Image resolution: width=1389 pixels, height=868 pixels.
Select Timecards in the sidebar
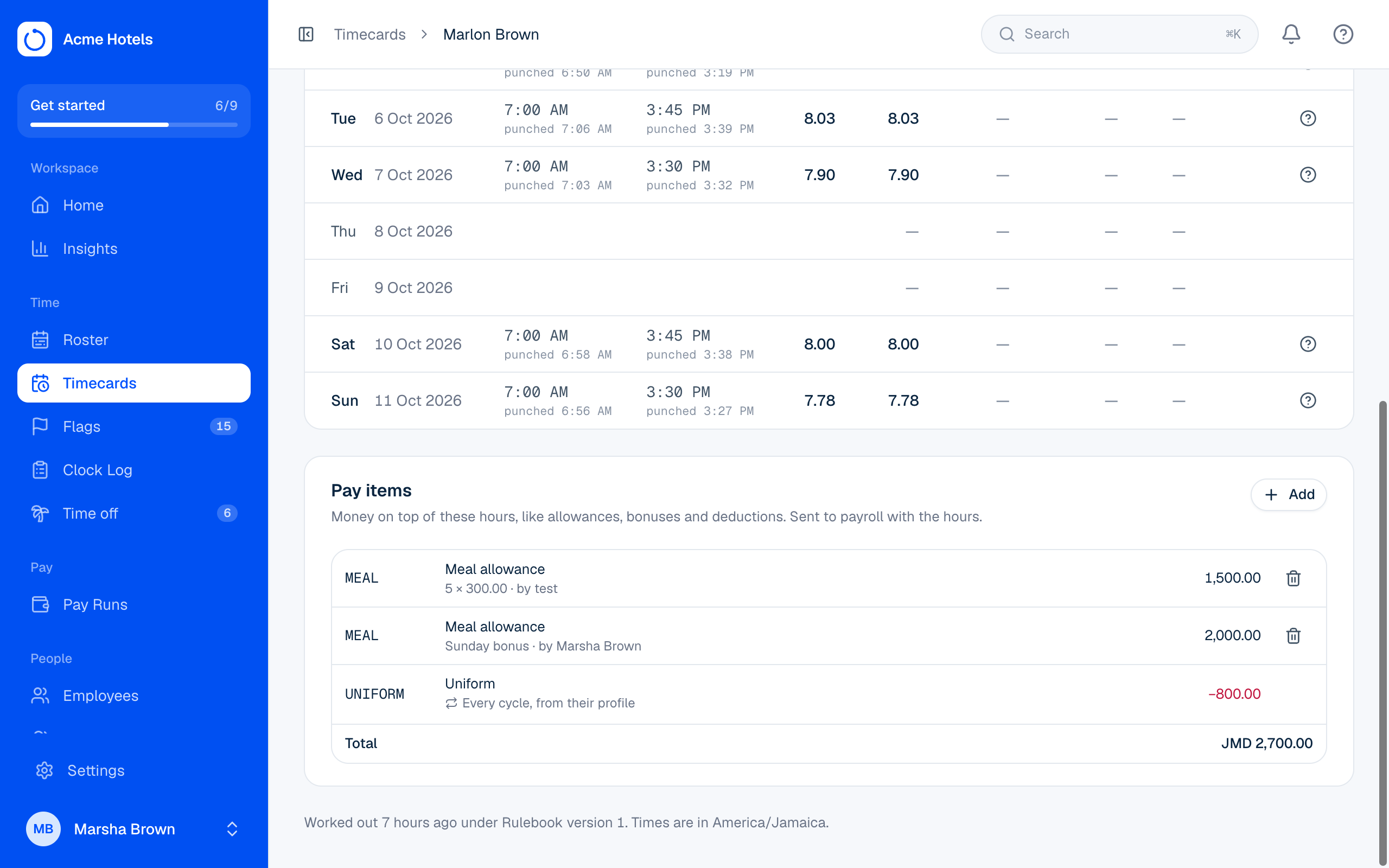tap(133, 383)
